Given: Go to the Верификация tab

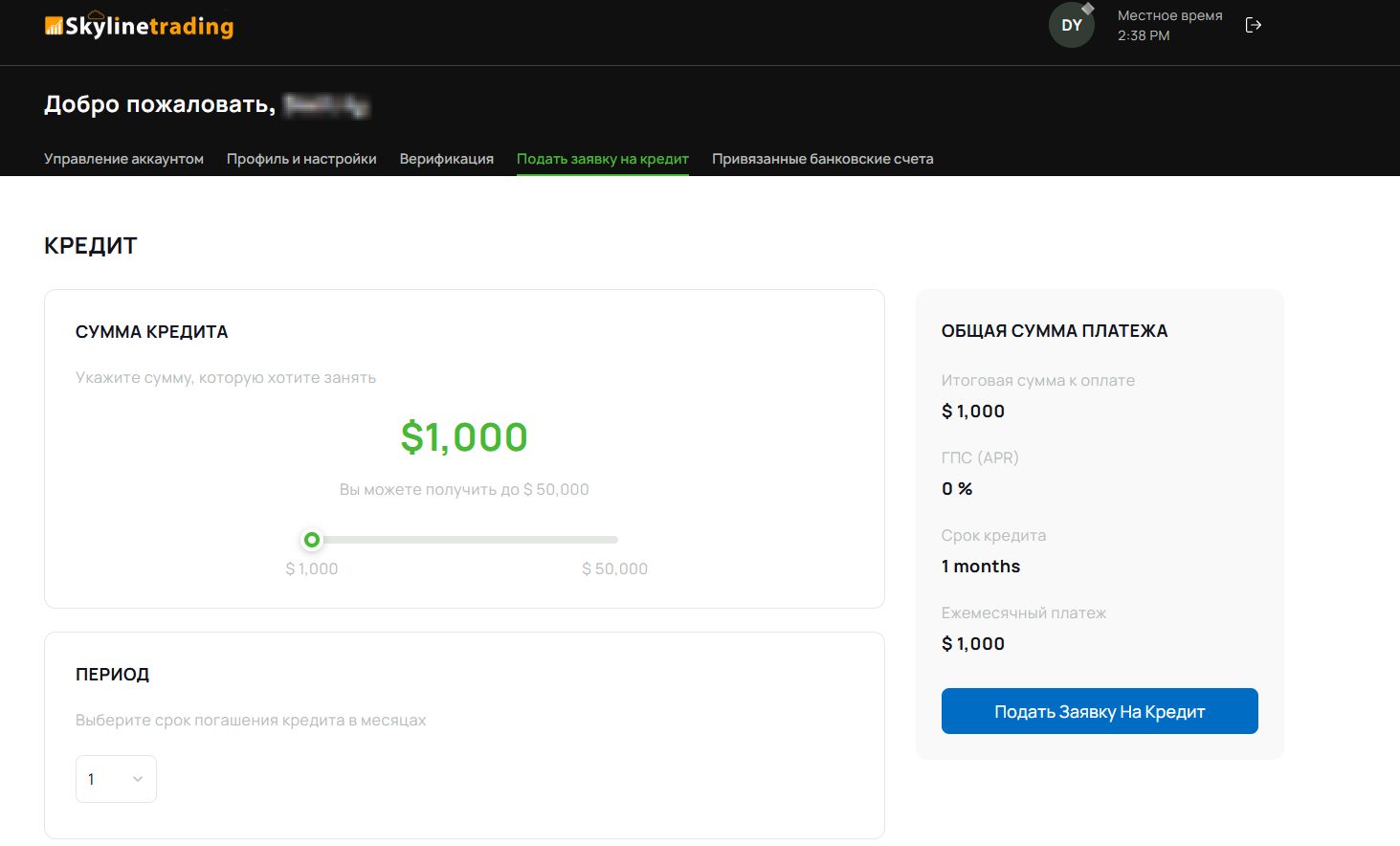Looking at the screenshot, I should pos(447,159).
